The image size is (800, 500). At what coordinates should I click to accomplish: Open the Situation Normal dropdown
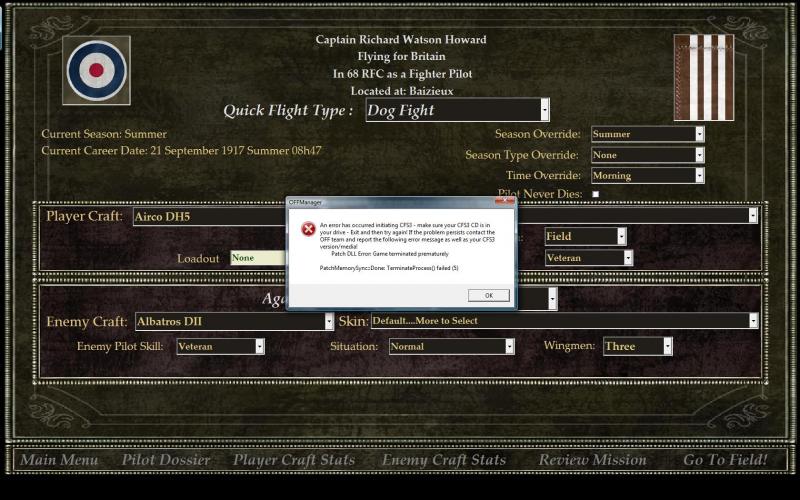coord(452,346)
